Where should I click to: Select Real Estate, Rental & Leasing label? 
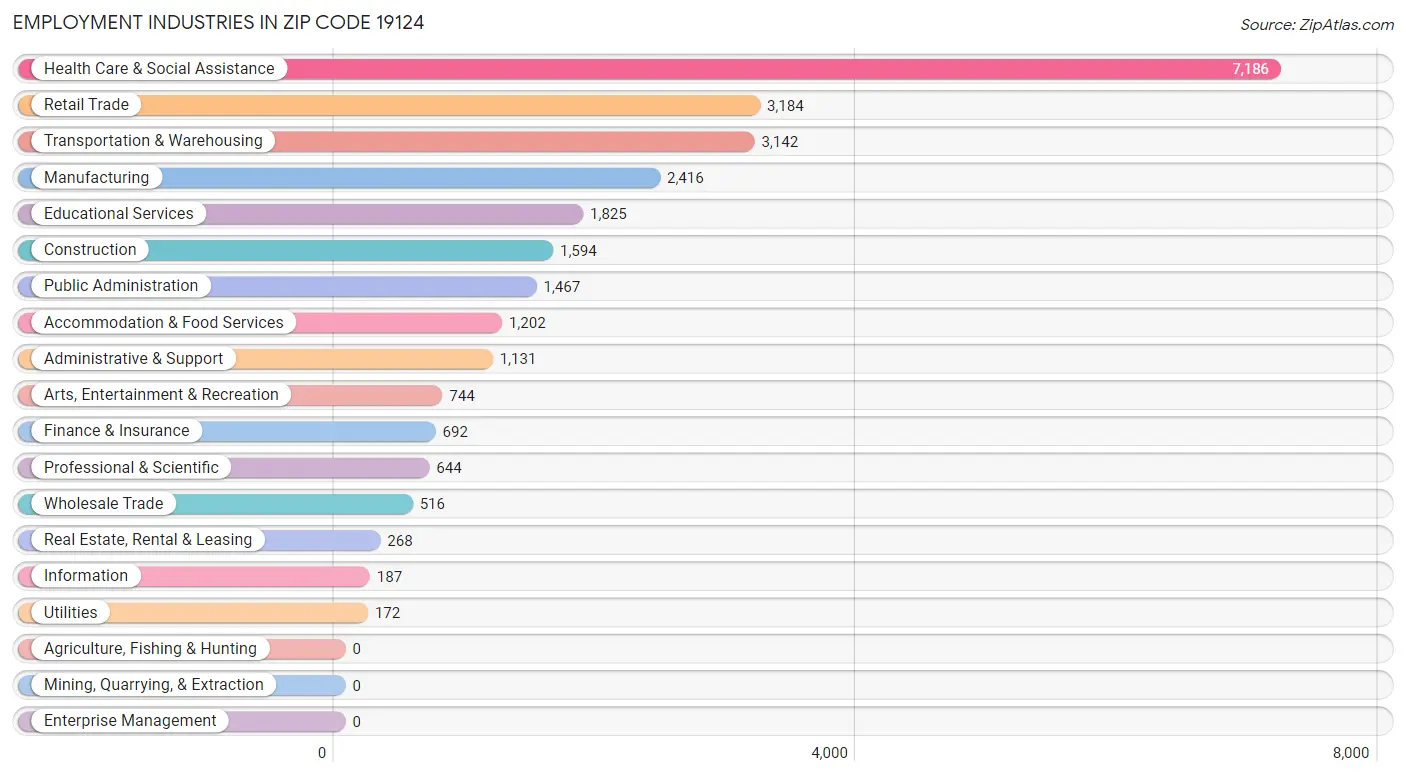click(x=148, y=540)
